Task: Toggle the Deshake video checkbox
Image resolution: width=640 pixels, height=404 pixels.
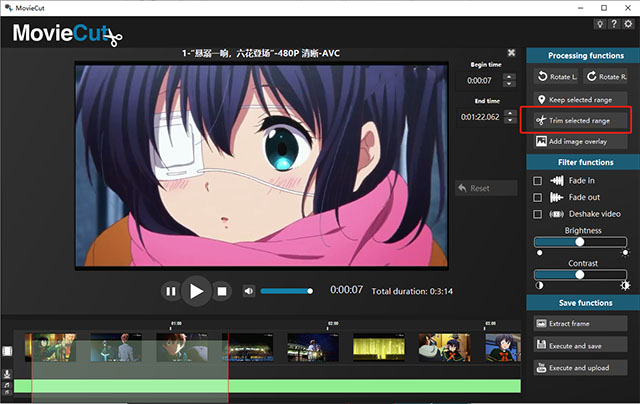Action: (538, 214)
